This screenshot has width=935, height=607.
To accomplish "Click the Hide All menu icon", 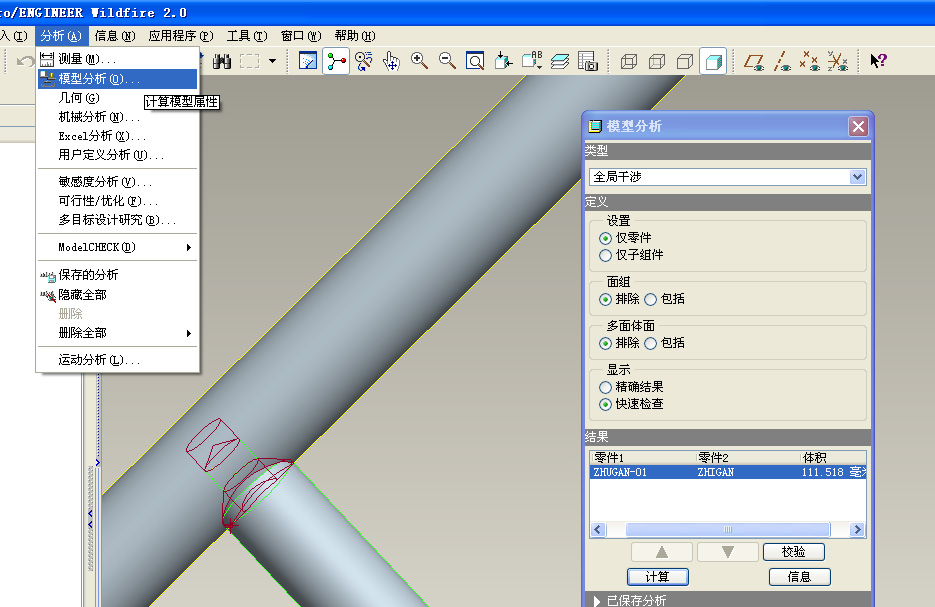I will tap(48, 295).
